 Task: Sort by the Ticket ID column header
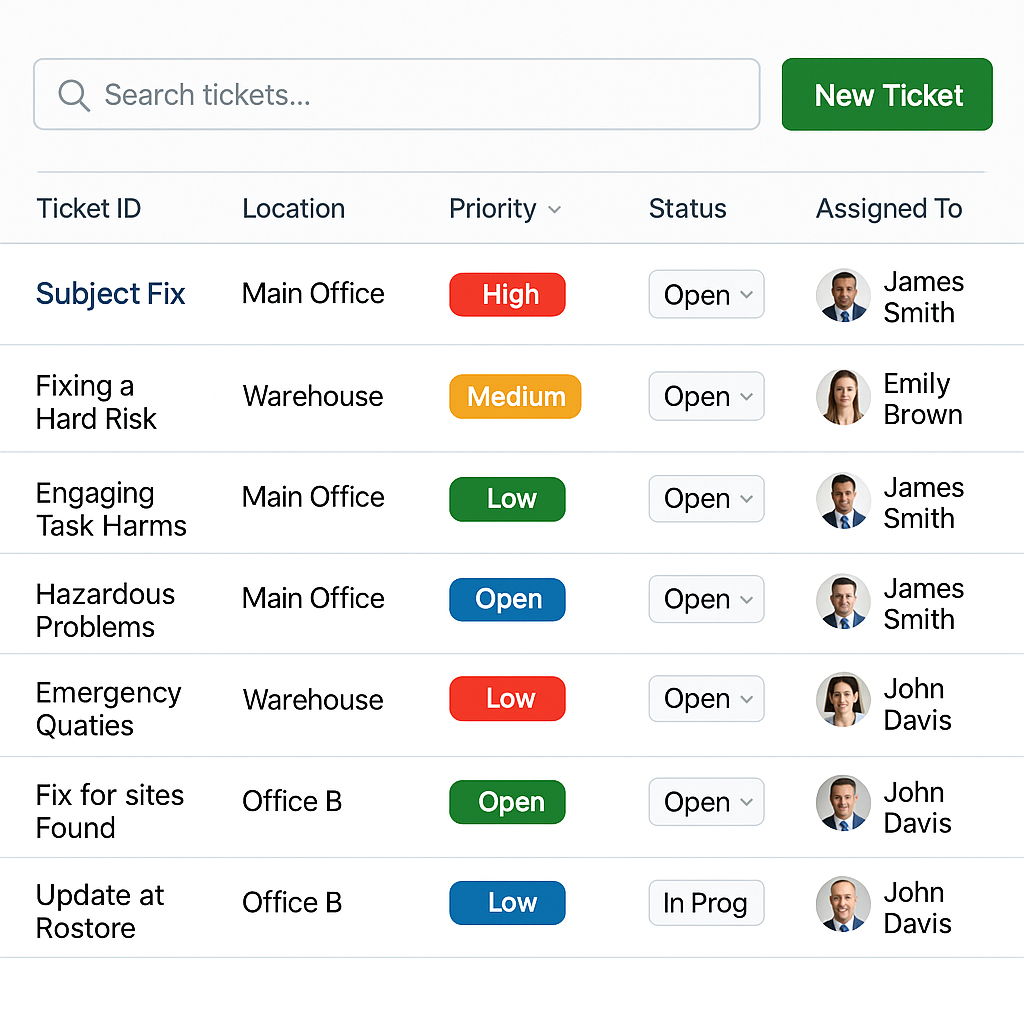coord(88,209)
